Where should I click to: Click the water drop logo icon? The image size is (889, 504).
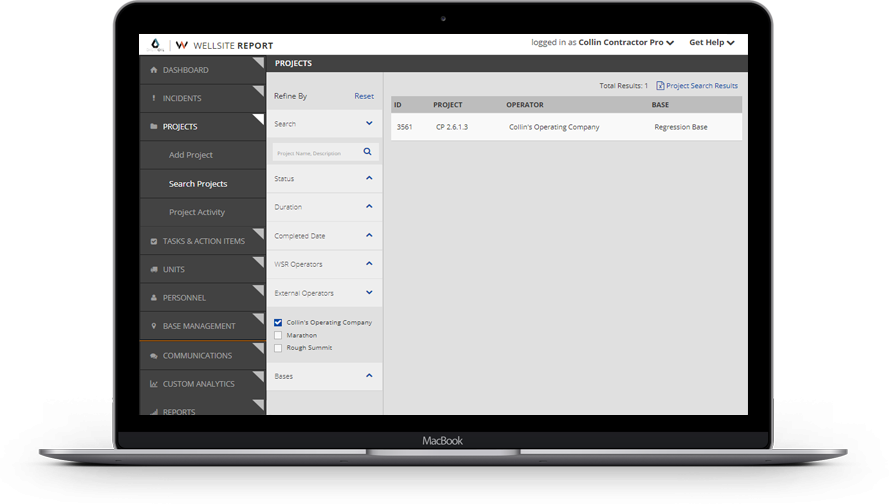point(155,44)
